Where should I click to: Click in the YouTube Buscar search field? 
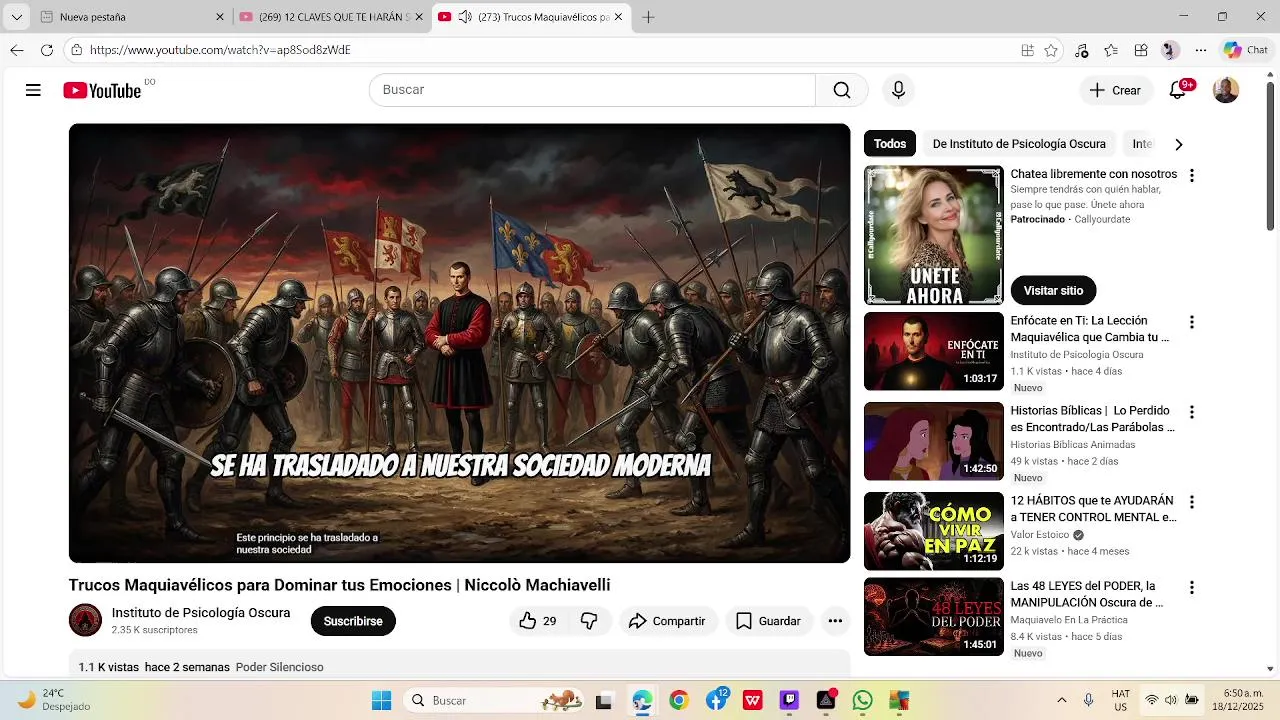point(592,90)
